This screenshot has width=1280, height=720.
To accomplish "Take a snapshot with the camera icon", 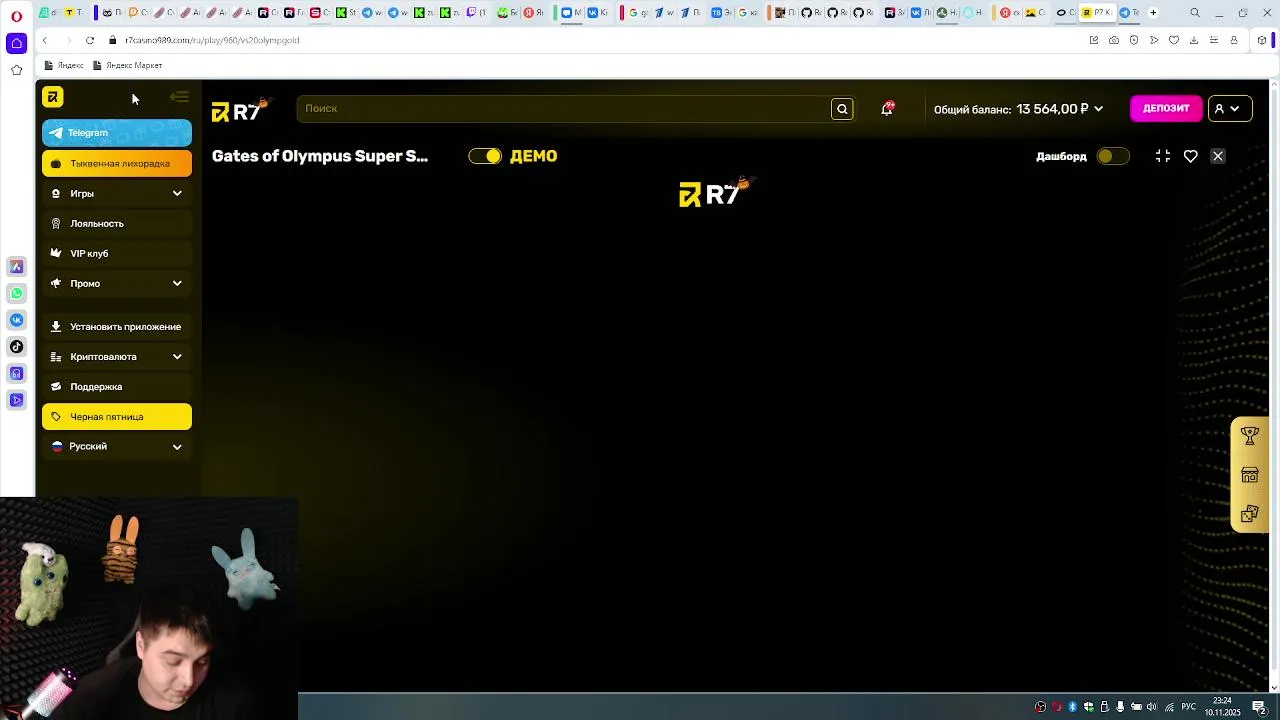I will click(x=1114, y=40).
